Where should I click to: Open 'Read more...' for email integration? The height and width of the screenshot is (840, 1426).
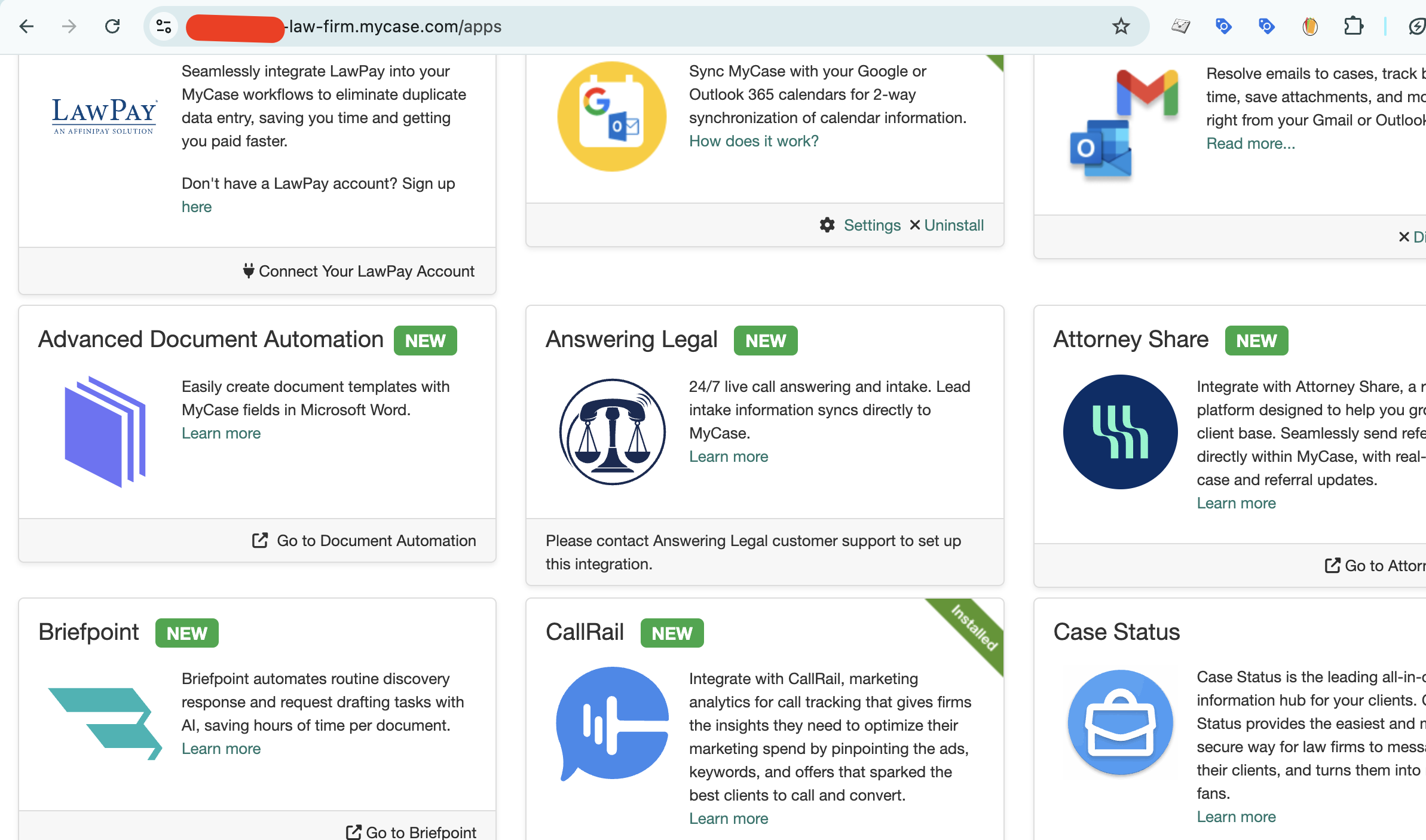click(x=1251, y=143)
